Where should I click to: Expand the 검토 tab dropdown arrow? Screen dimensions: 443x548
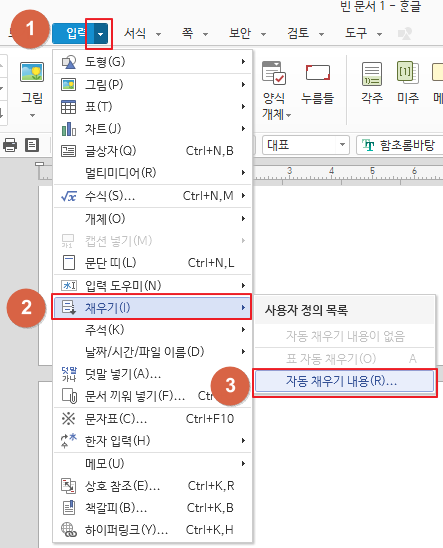pos(321,34)
